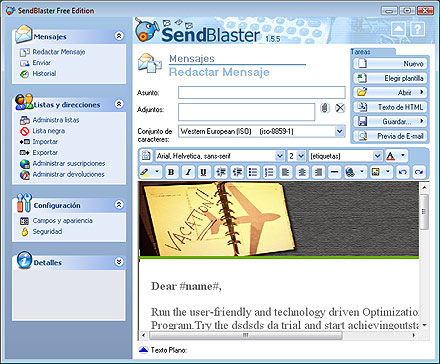
Task: Click the Historial icon in Mensajes
Action: click(24, 74)
